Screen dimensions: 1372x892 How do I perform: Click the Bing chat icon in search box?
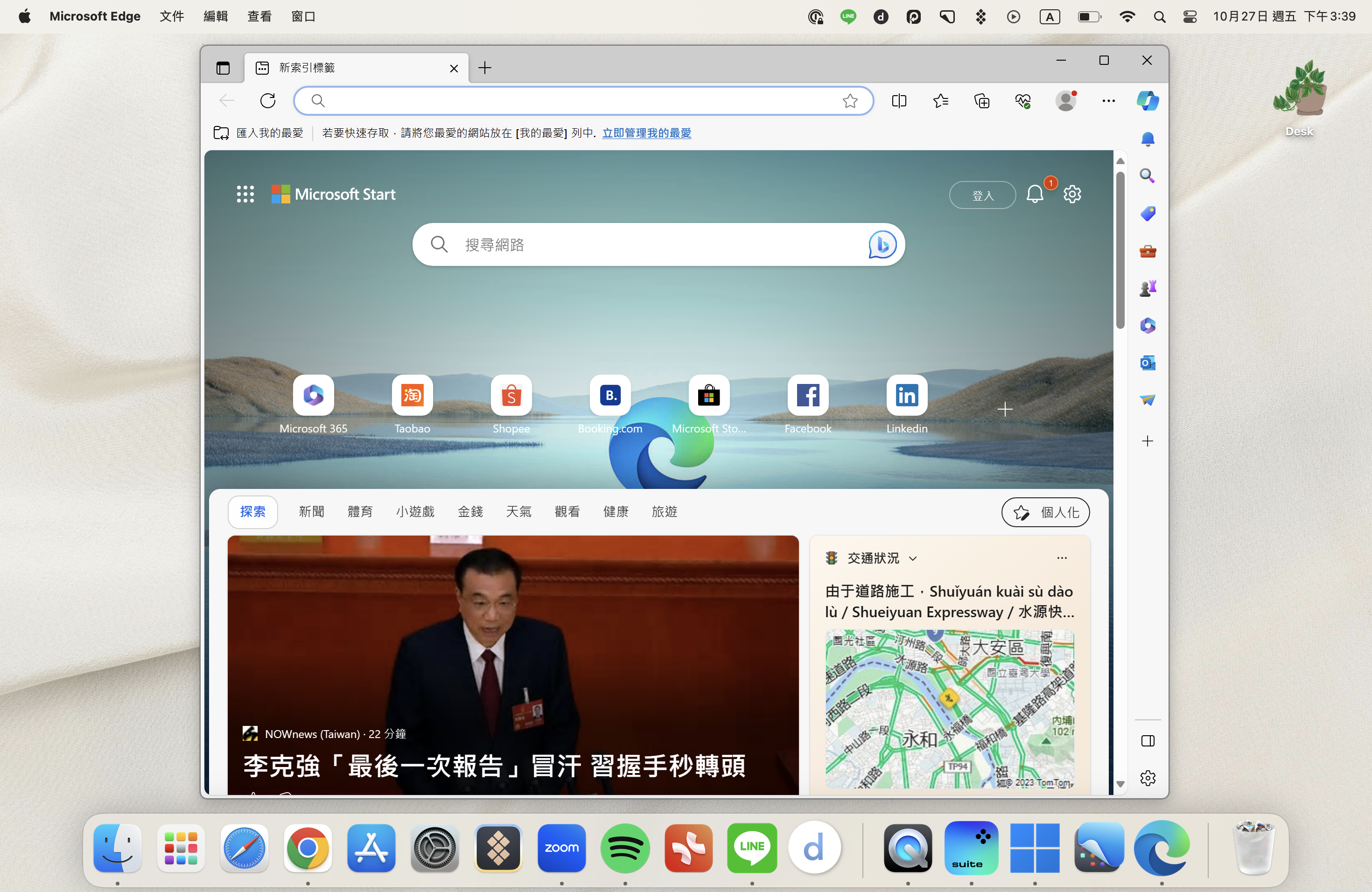click(x=882, y=245)
